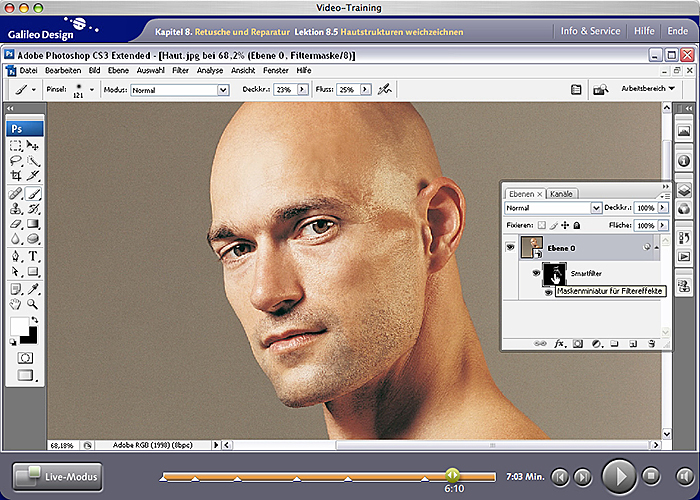
Task: Toggle lock transparent pixels next to Fixieren
Action: point(542,226)
